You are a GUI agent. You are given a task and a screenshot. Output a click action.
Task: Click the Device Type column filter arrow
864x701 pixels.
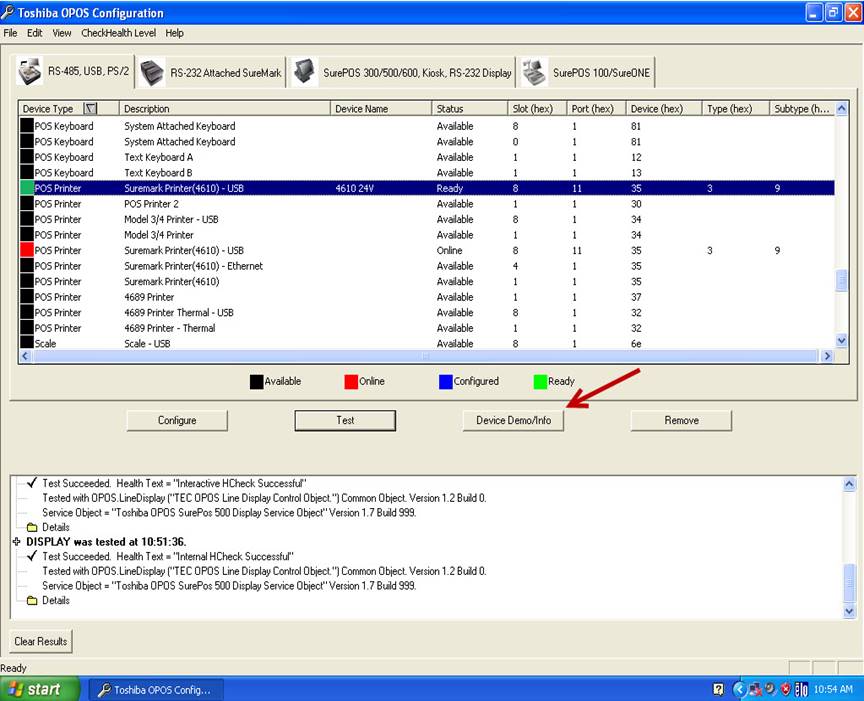[90, 109]
